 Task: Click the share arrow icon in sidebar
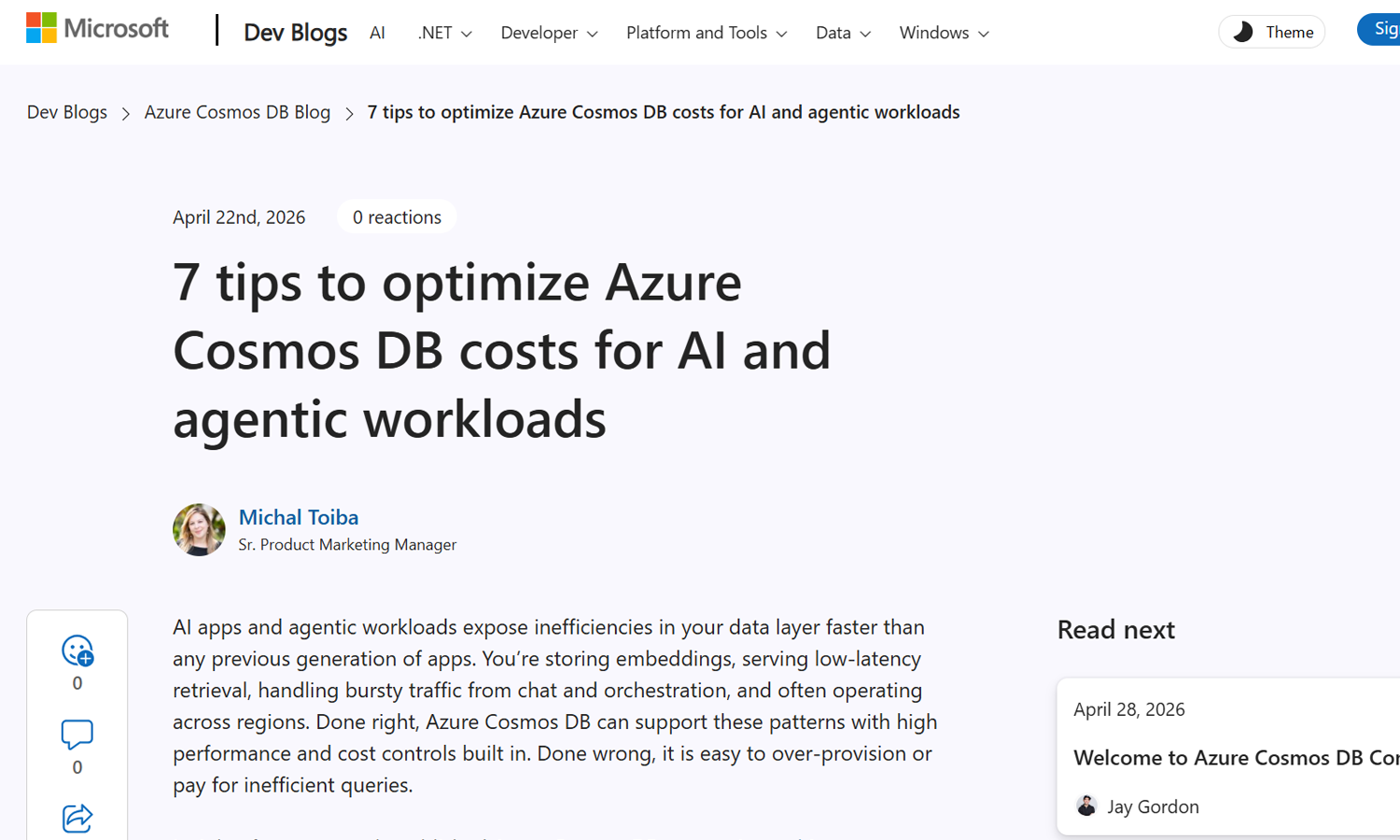point(77,819)
